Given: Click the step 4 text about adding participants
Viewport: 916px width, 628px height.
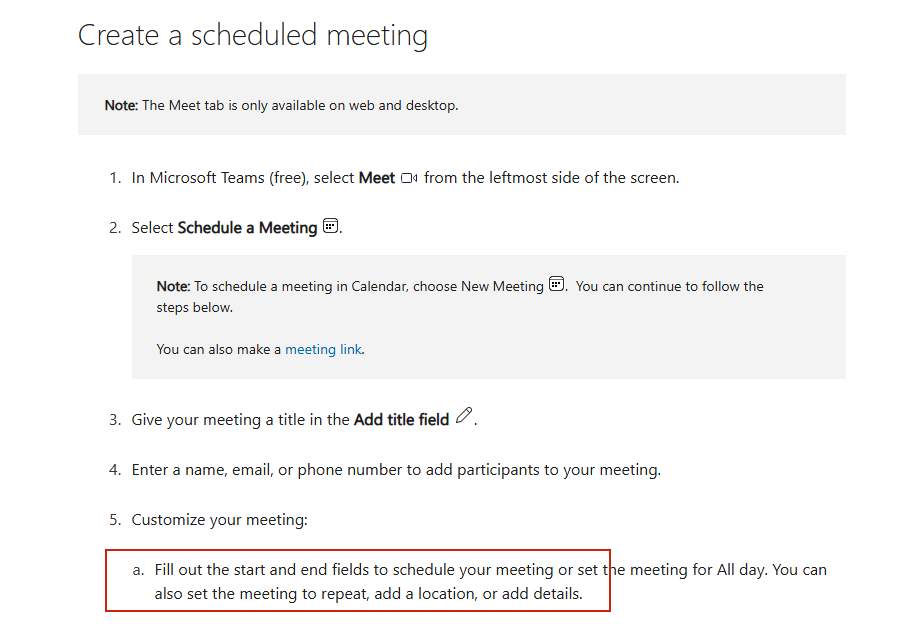Looking at the screenshot, I should click(396, 470).
